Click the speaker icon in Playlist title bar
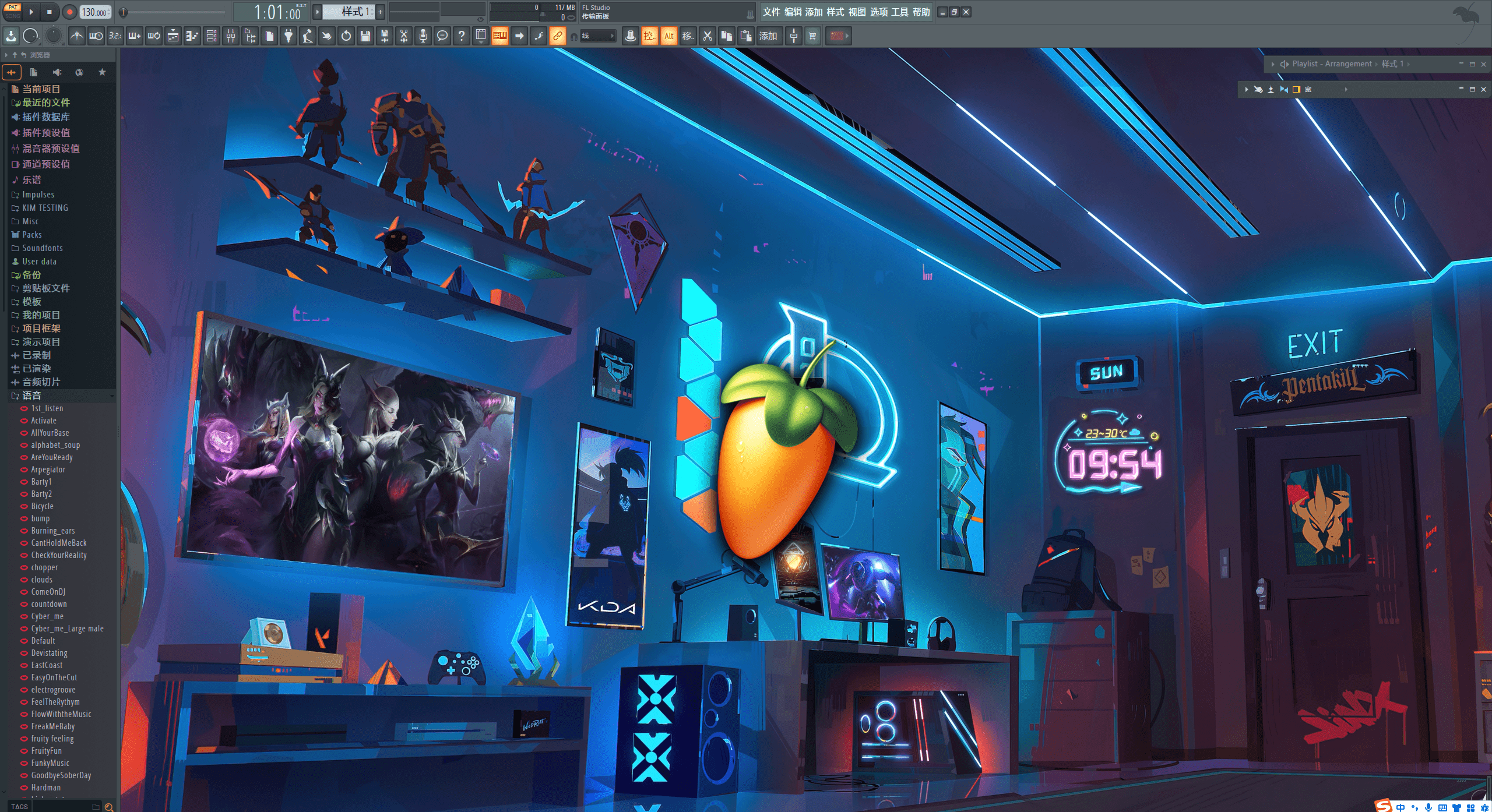The height and width of the screenshot is (812, 1492). coord(1284,64)
